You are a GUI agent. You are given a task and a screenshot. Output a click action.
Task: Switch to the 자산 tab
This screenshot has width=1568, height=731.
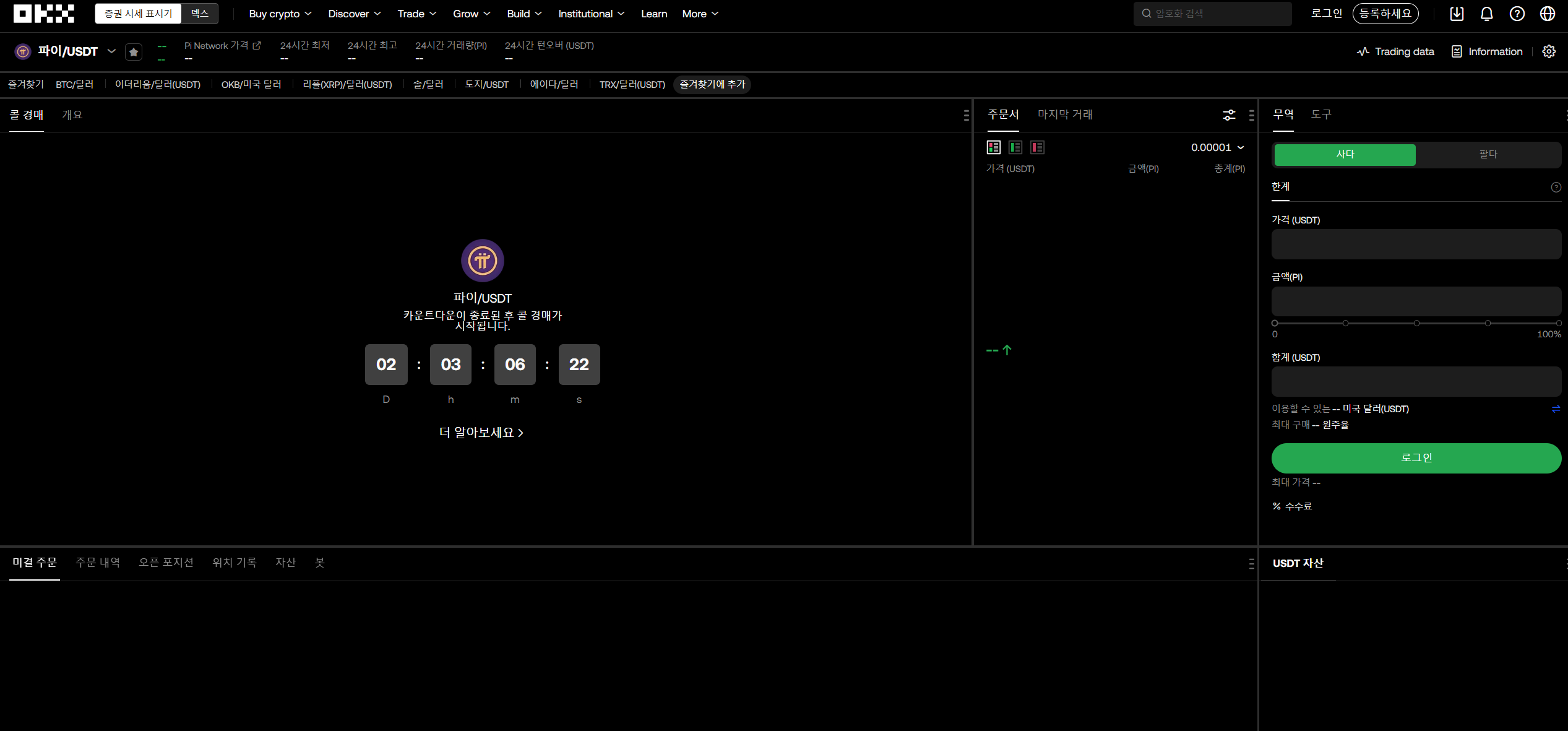click(285, 563)
